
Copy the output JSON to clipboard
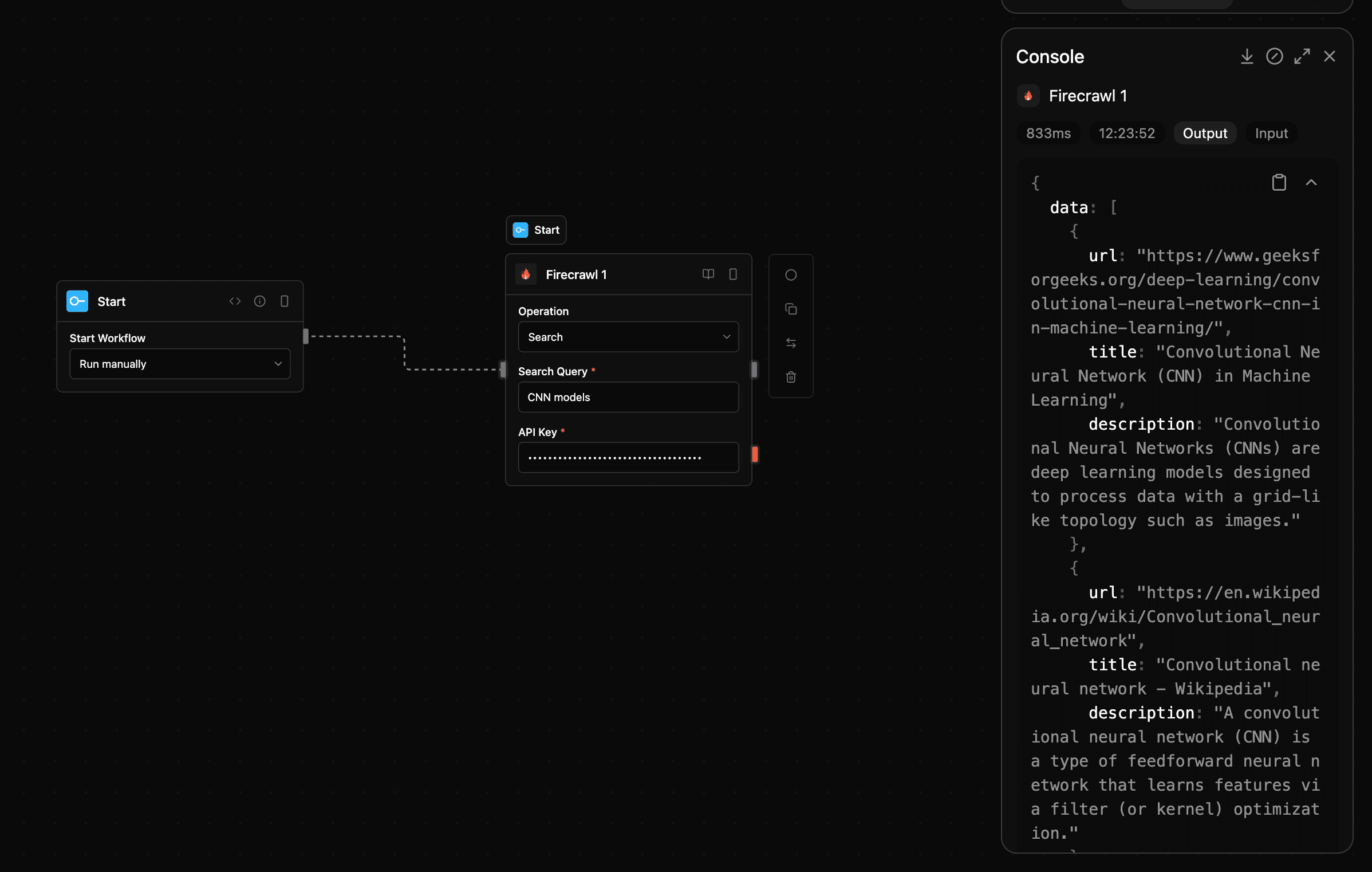1279,182
